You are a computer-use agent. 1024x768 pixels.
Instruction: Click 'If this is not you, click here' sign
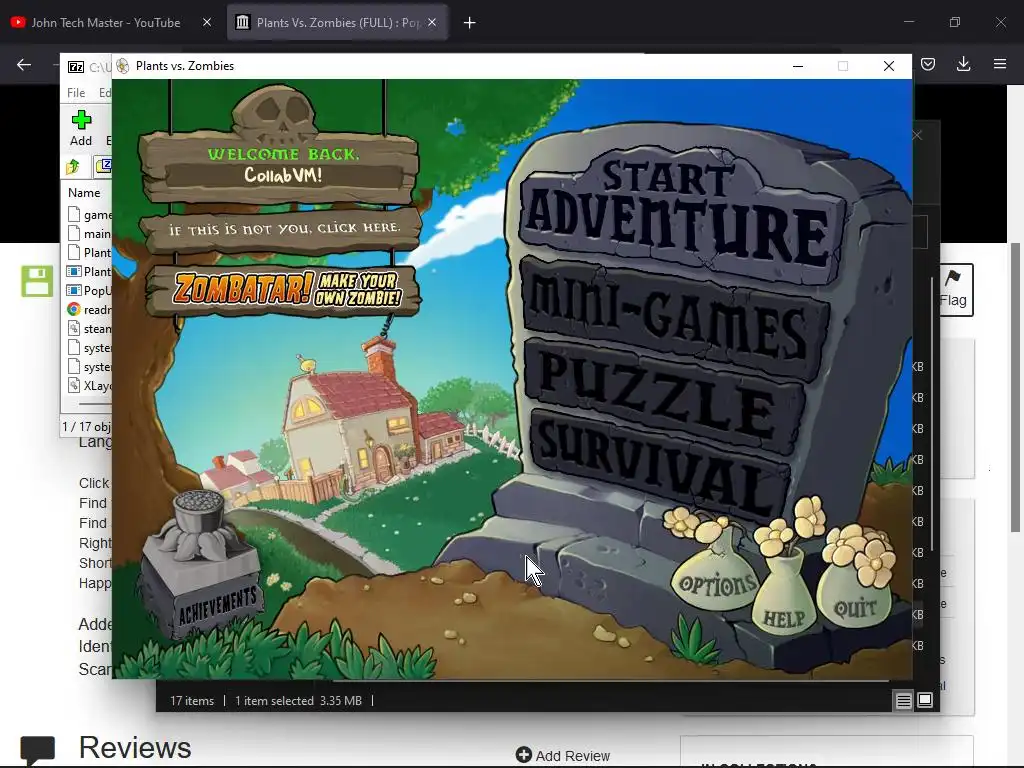[x=282, y=229]
